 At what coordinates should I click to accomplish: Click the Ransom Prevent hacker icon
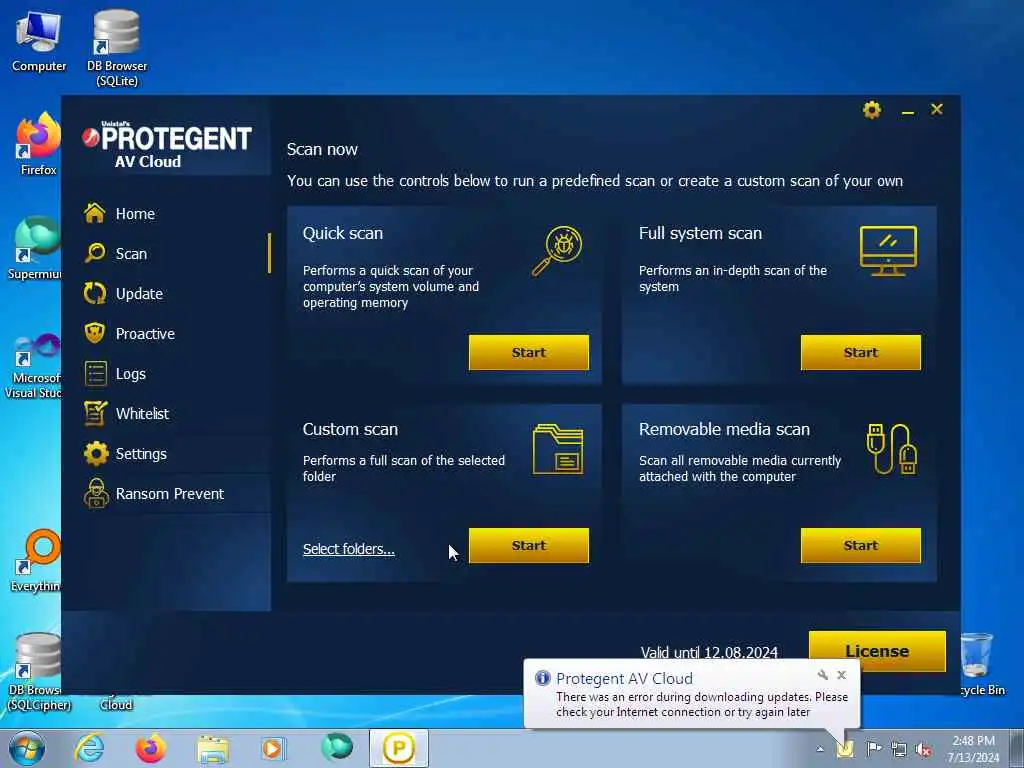[x=96, y=493]
